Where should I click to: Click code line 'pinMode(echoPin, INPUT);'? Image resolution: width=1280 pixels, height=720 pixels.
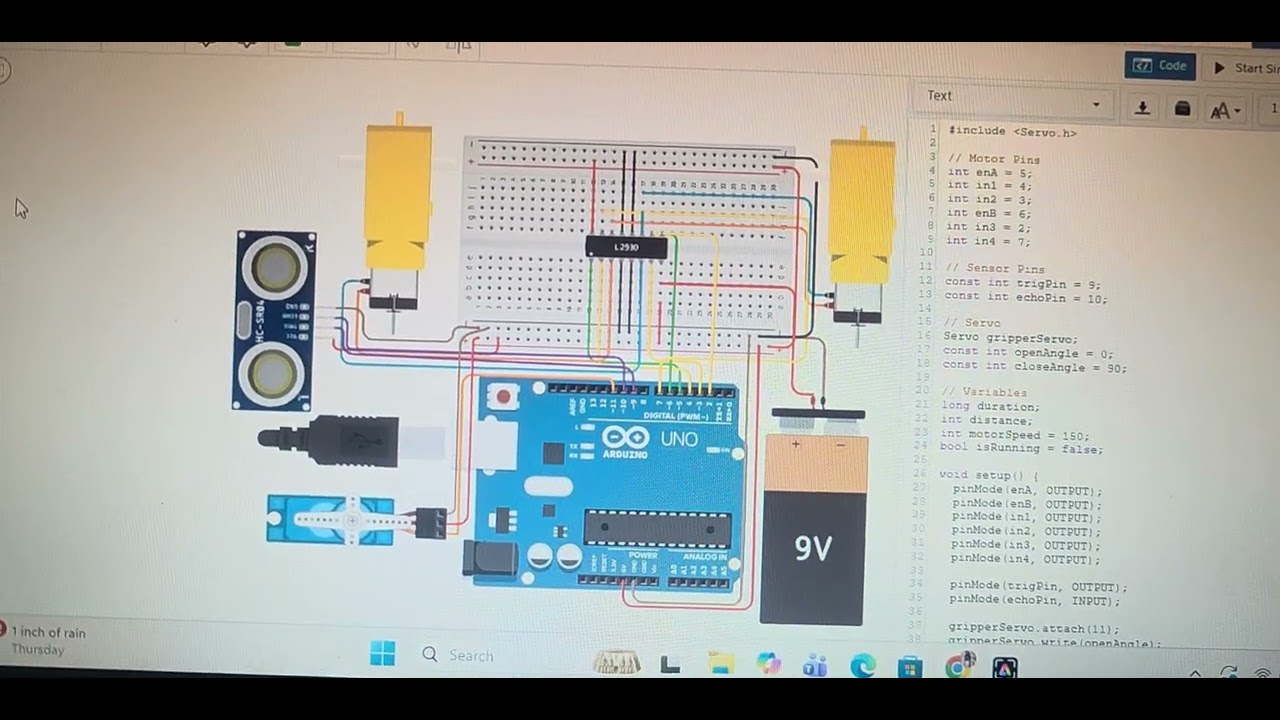(1034, 601)
